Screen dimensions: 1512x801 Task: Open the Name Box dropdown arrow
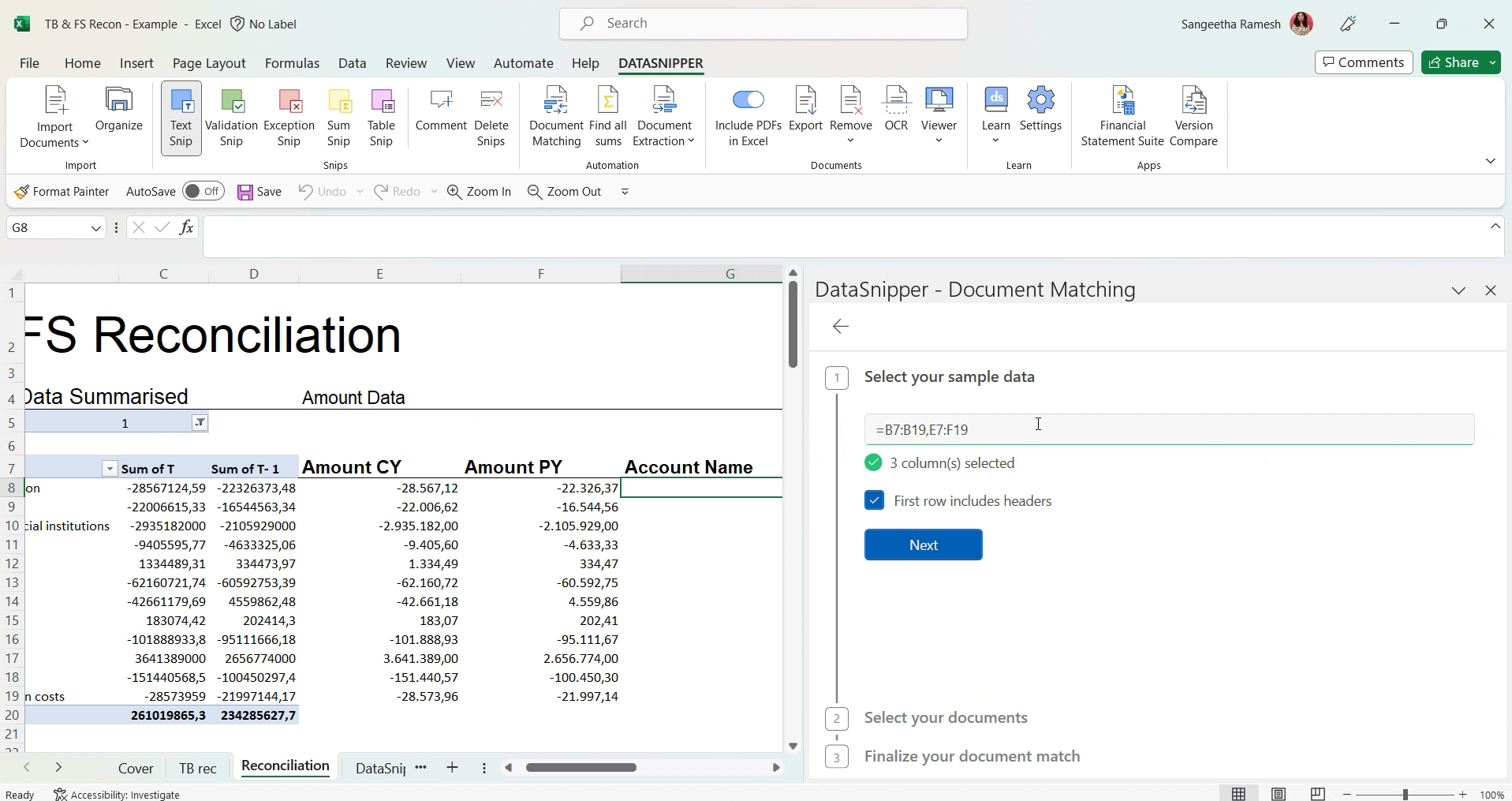tap(95, 228)
